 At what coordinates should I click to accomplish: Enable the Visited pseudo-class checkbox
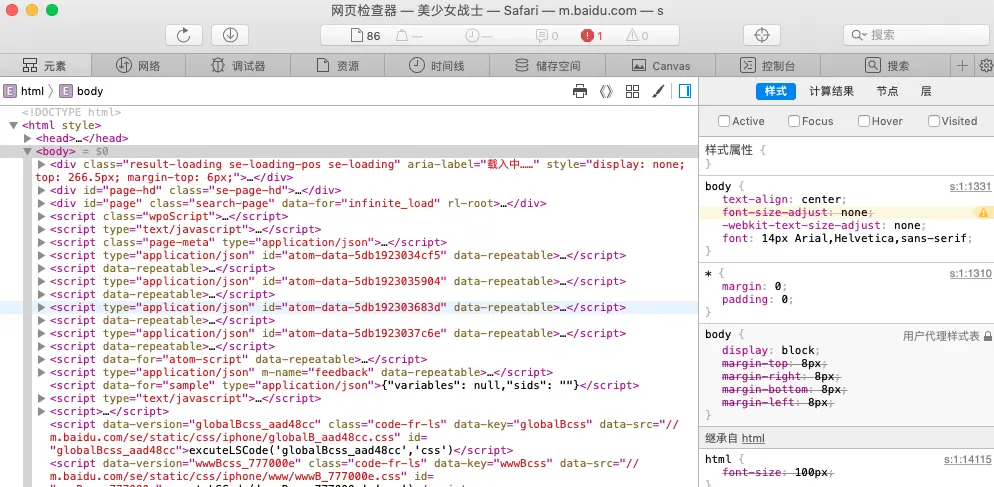[933, 121]
